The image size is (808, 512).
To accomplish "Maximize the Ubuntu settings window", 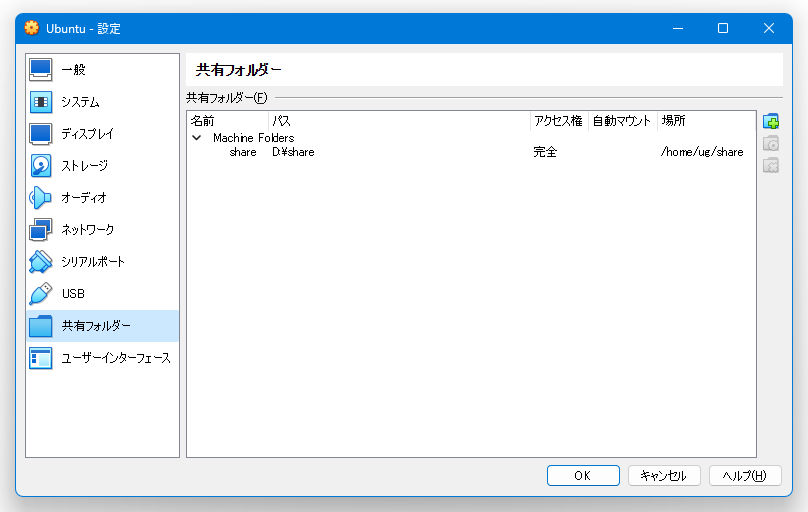I will click(723, 28).
